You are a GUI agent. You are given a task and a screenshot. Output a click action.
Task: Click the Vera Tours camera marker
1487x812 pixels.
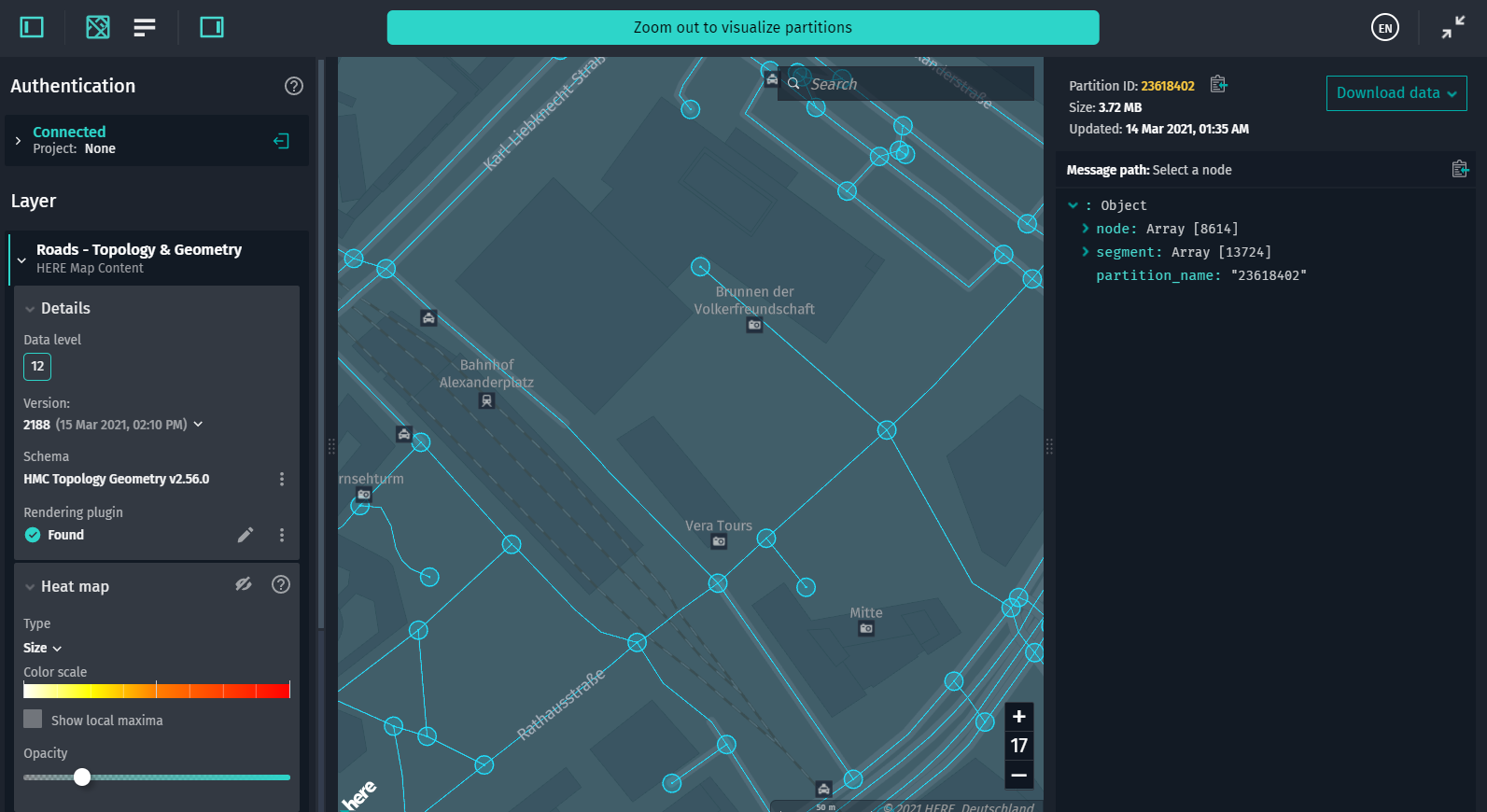tap(719, 541)
